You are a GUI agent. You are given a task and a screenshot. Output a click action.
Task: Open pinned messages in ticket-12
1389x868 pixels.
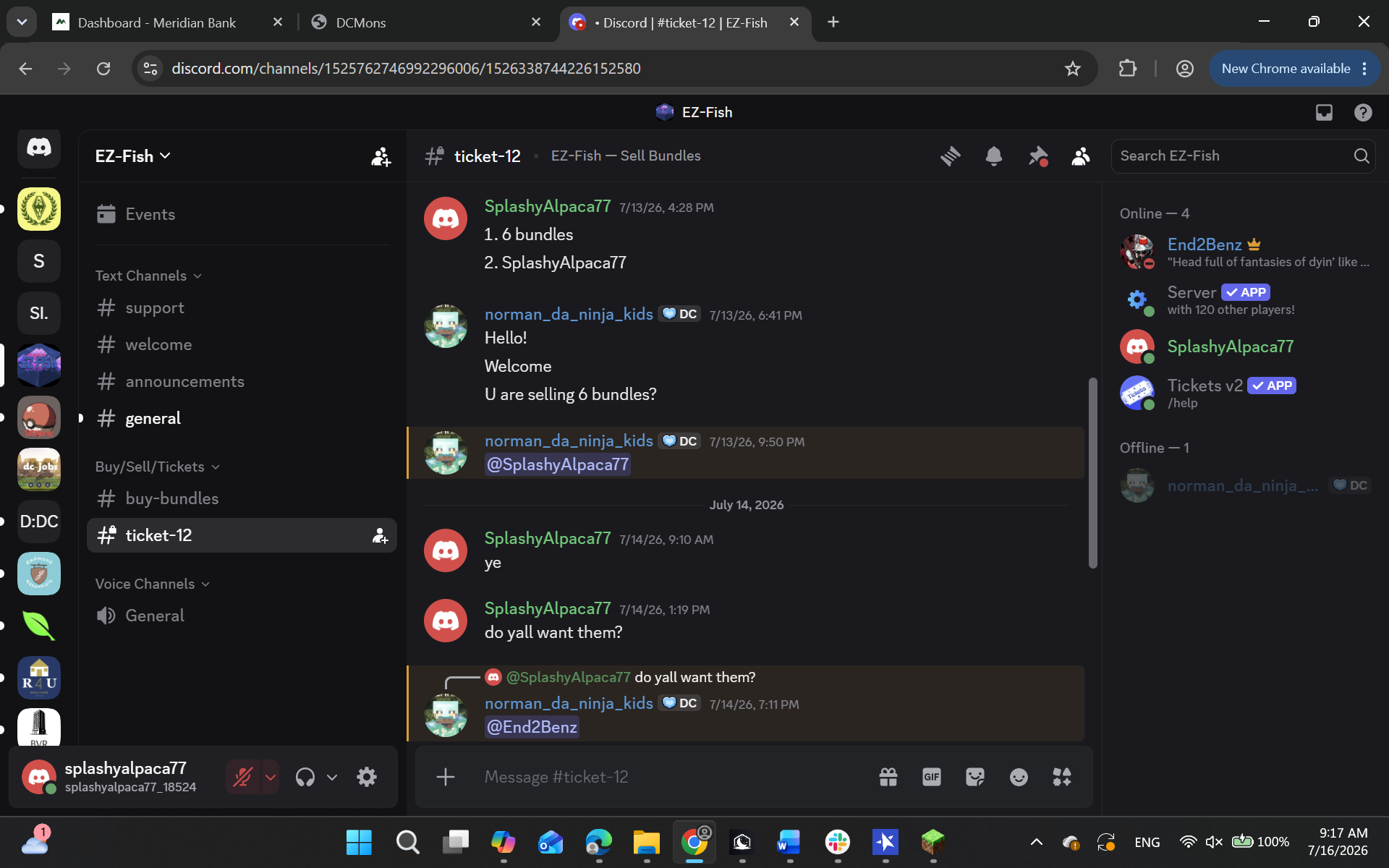(1037, 156)
